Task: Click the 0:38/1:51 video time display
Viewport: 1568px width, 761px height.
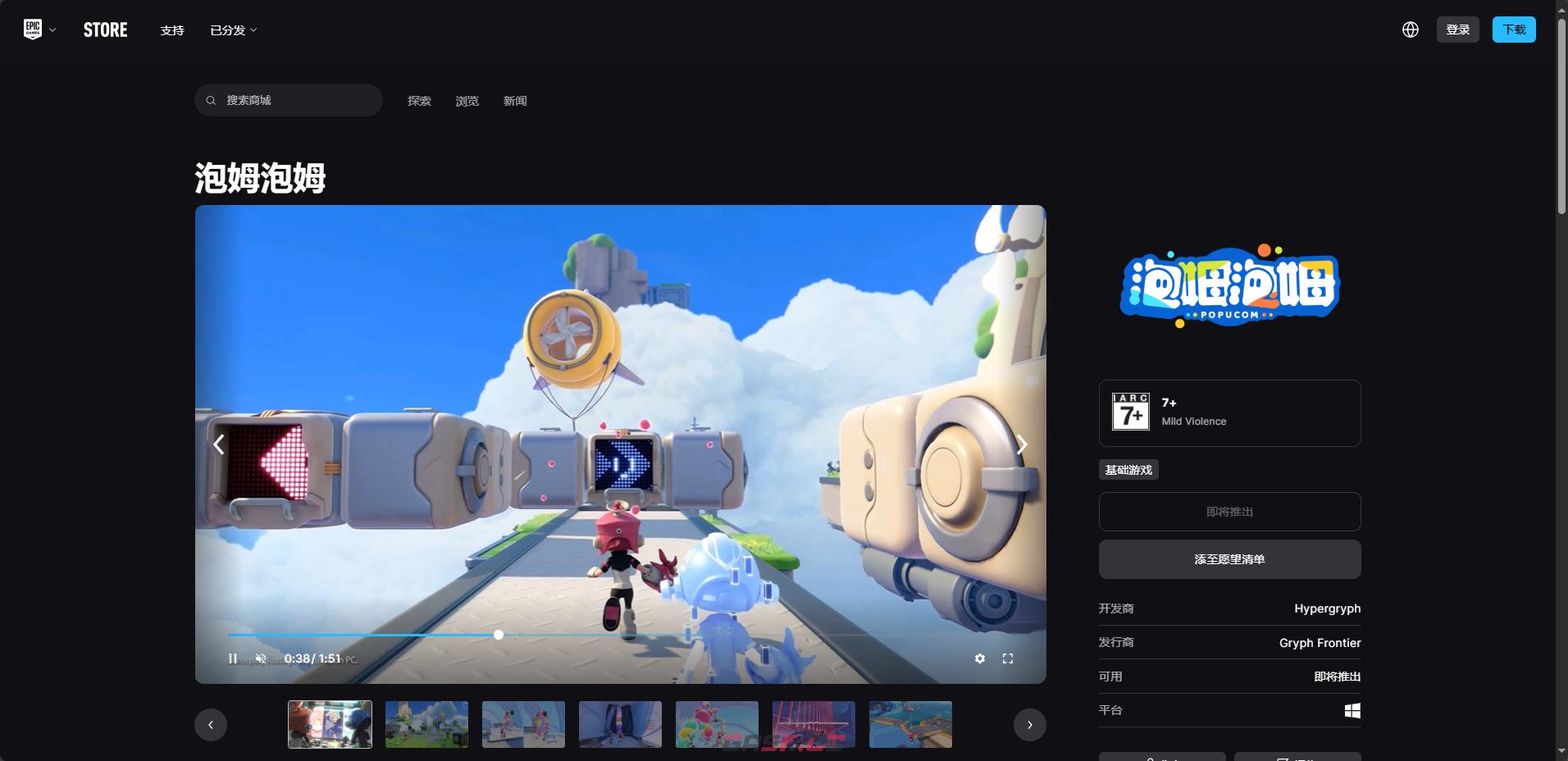Action: click(x=312, y=658)
